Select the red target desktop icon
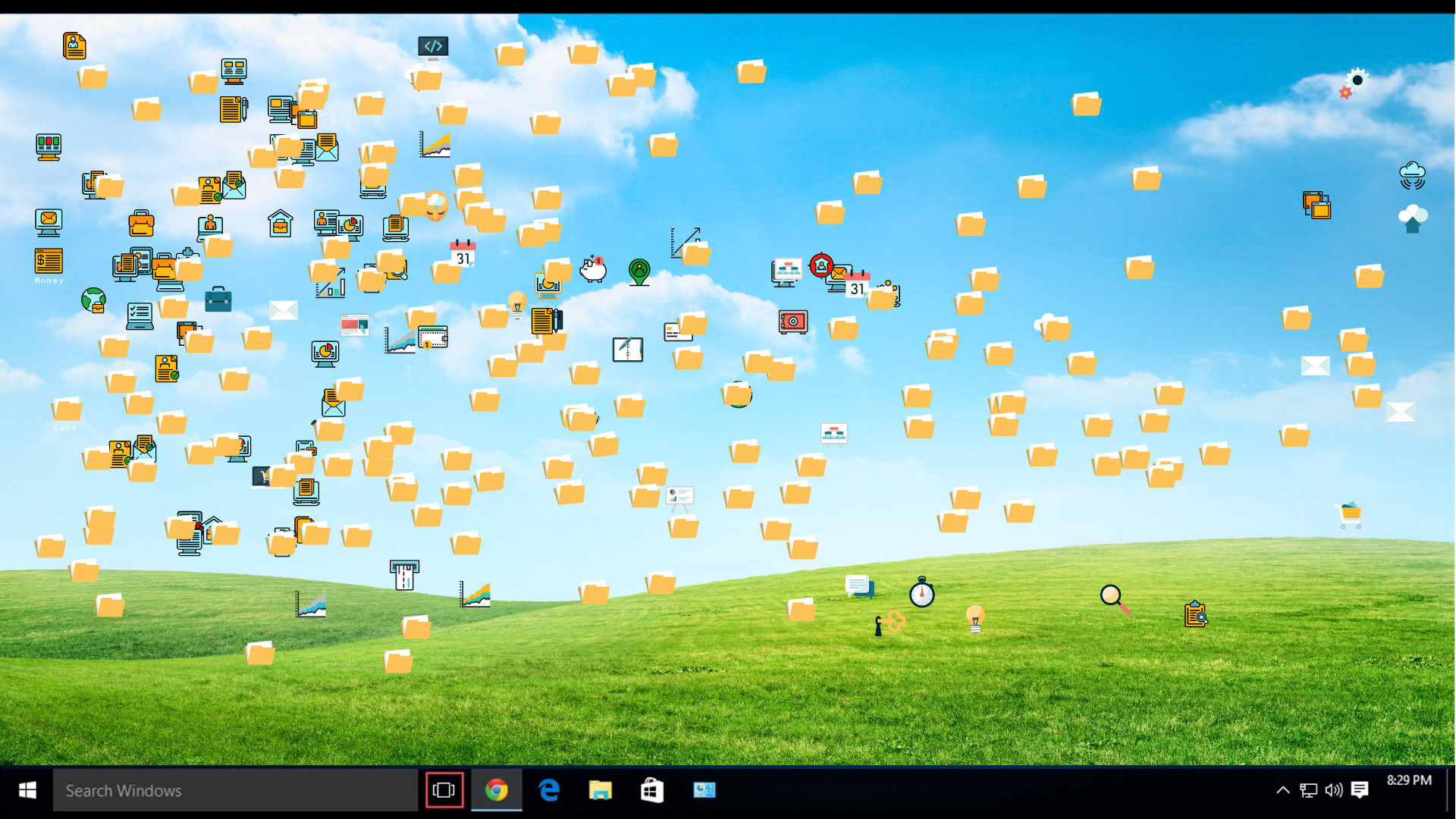 point(821,265)
